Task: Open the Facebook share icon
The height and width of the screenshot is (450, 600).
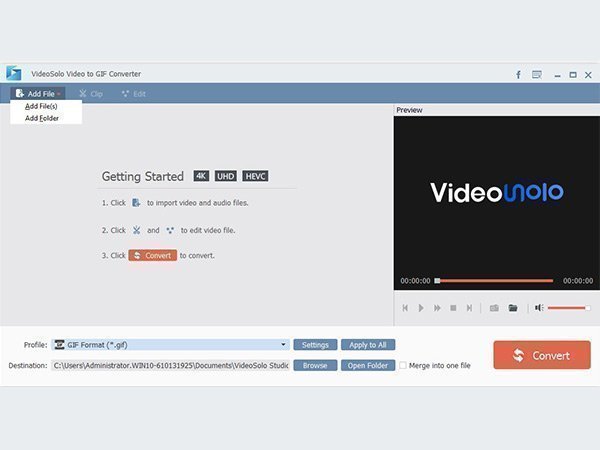Action: (518, 75)
